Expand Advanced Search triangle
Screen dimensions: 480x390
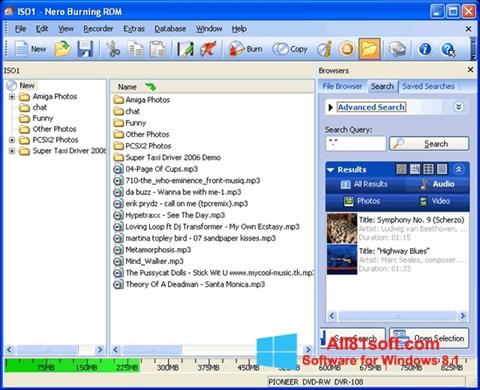pyautogui.click(x=330, y=107)
